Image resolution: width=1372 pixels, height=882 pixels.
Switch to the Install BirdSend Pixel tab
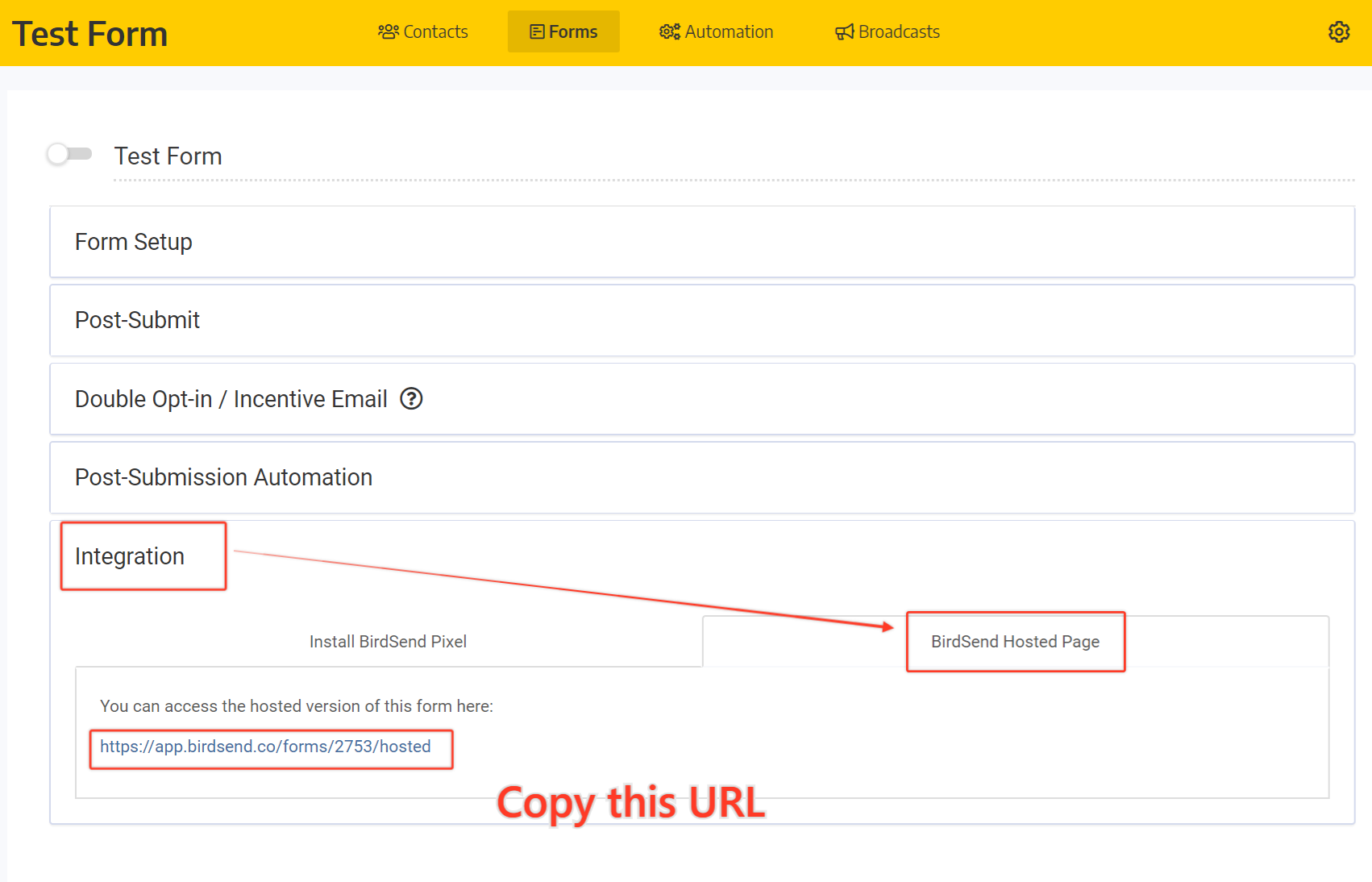pos(388,642)
